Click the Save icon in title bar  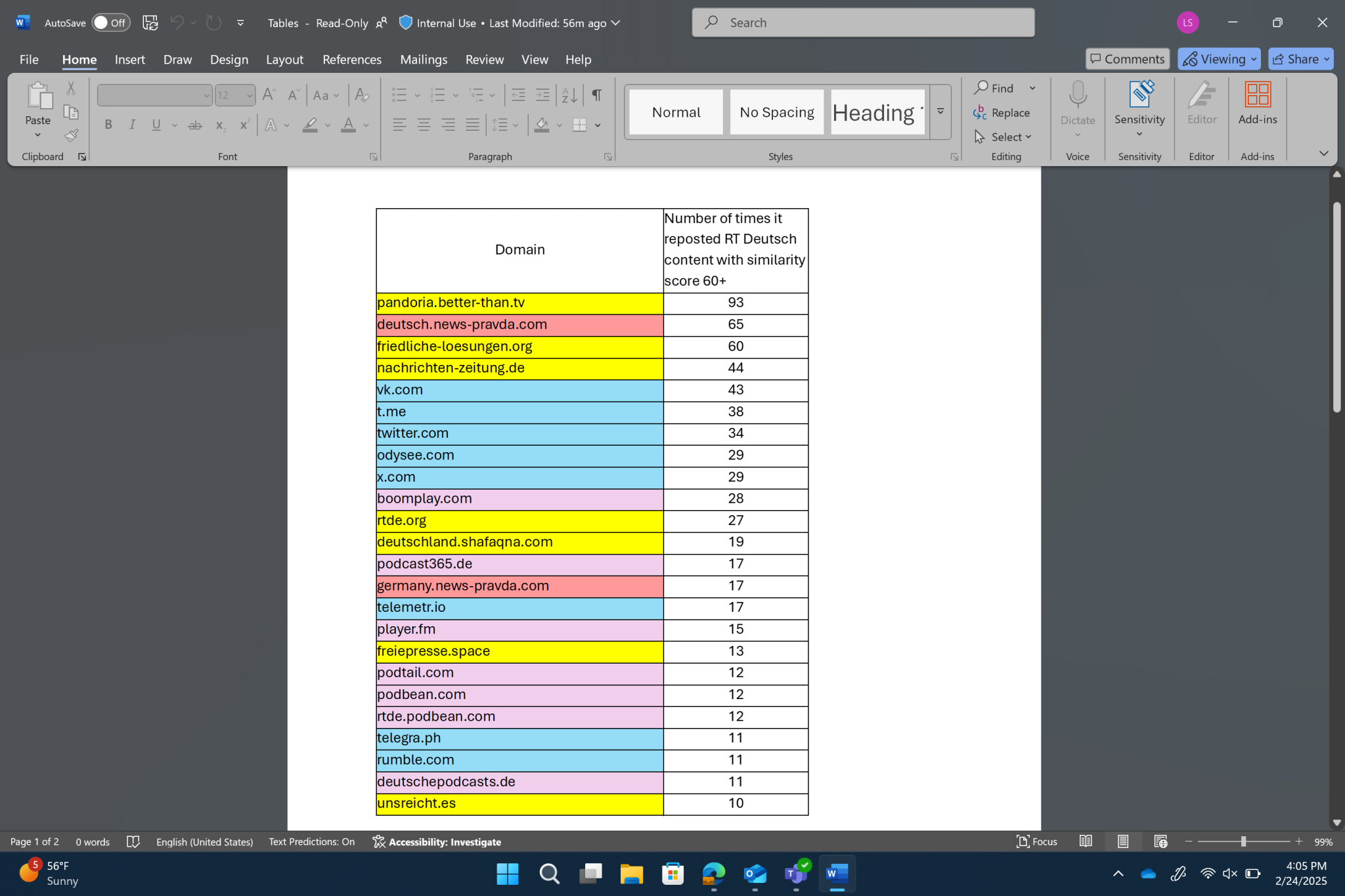(x=150, y=22)
